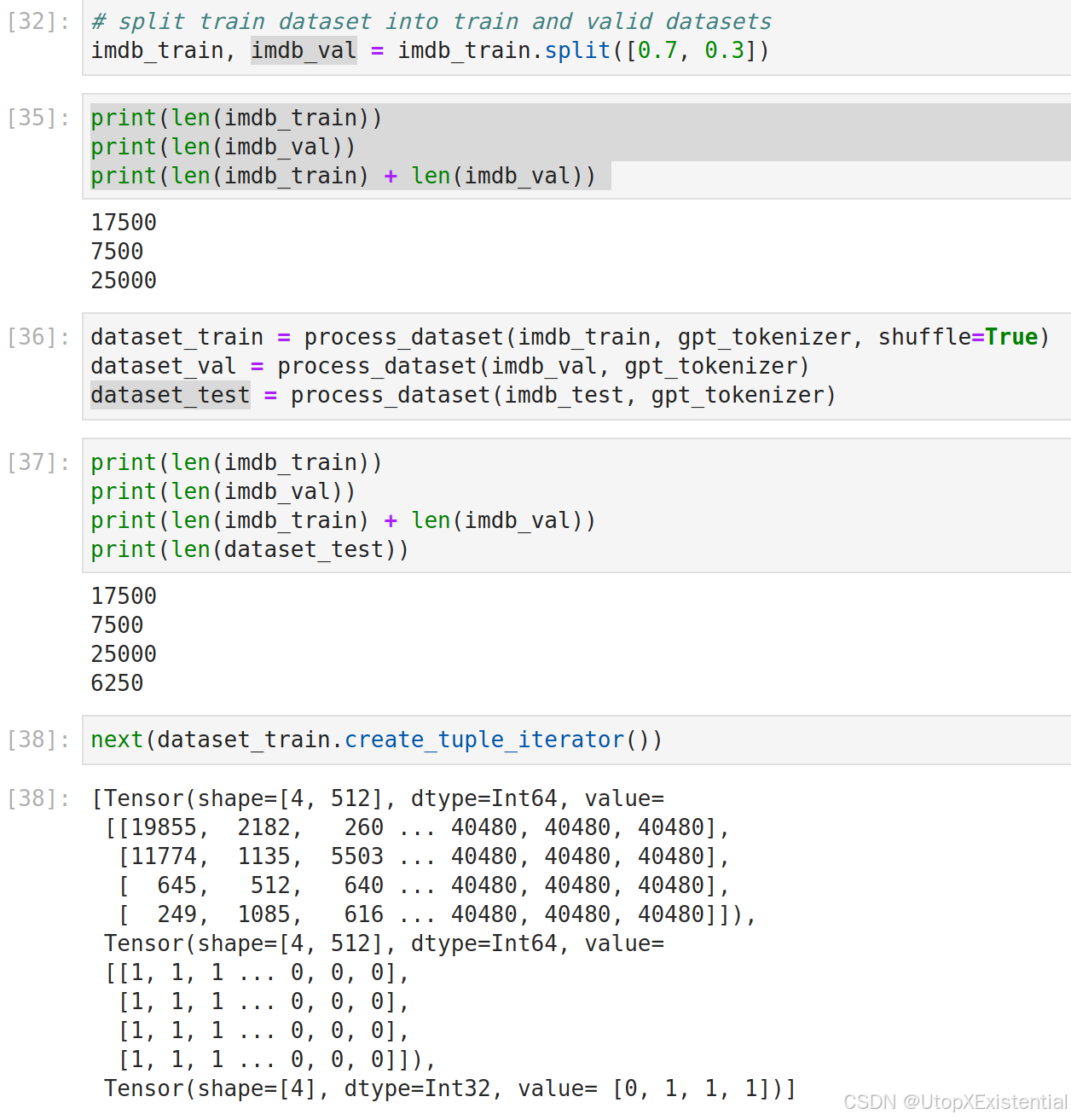Screen dimensions: 1071x1120
Task: Select the In [38] input prompt
Action: (38, 740)
